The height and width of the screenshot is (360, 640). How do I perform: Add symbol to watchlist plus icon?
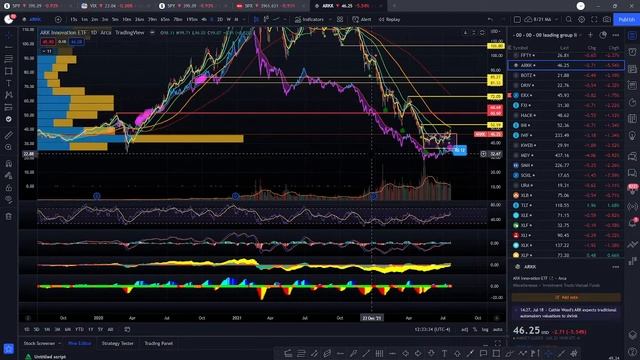tap(590, 35)
